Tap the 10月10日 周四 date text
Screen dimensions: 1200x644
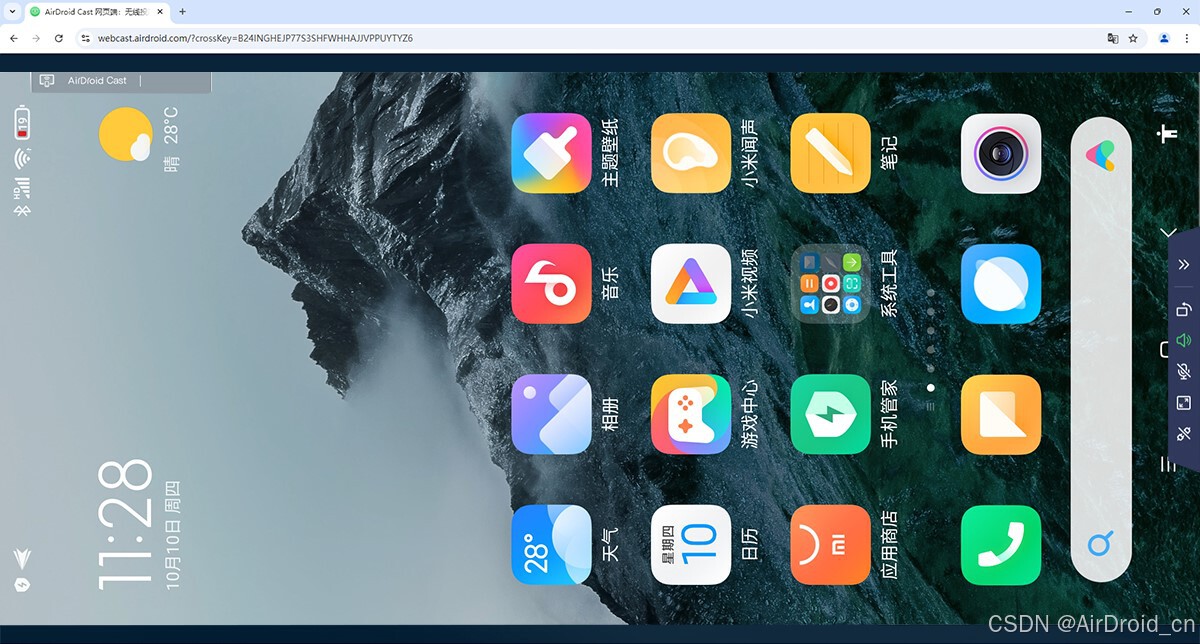(x=173, y=536)
